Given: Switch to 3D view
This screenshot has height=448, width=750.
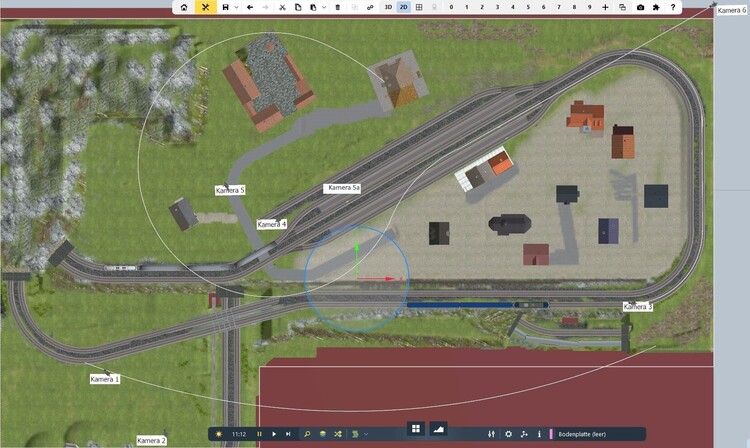Looking at the screenshot, I should pyautogui.click(x=388, y=7).
